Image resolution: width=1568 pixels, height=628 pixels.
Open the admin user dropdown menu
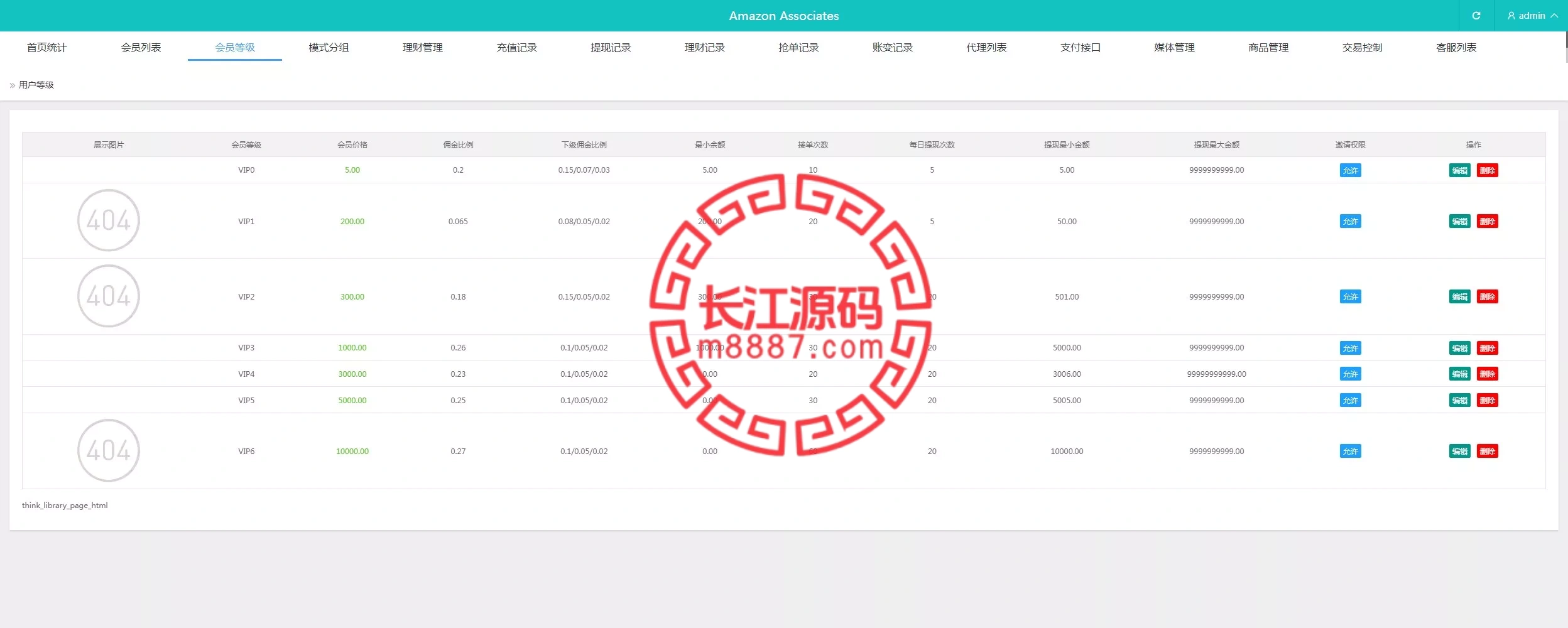pyautogui.click(x=1532, y=16)
